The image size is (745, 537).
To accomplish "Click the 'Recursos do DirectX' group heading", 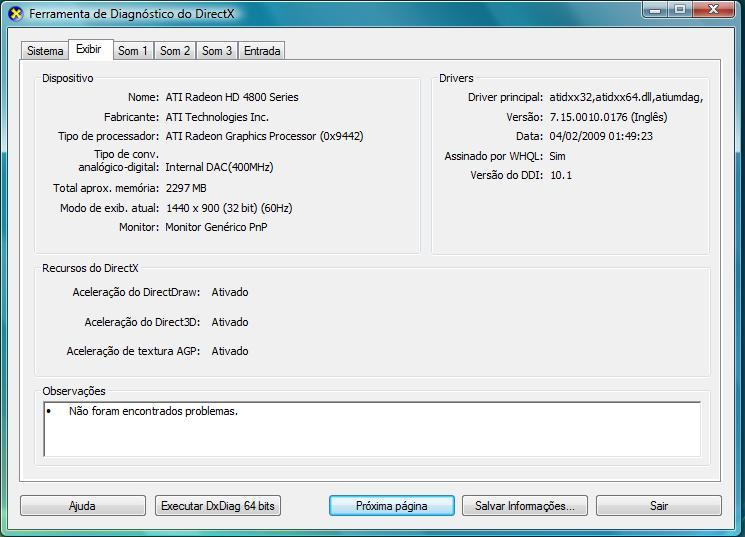I will tap(90, 268).
